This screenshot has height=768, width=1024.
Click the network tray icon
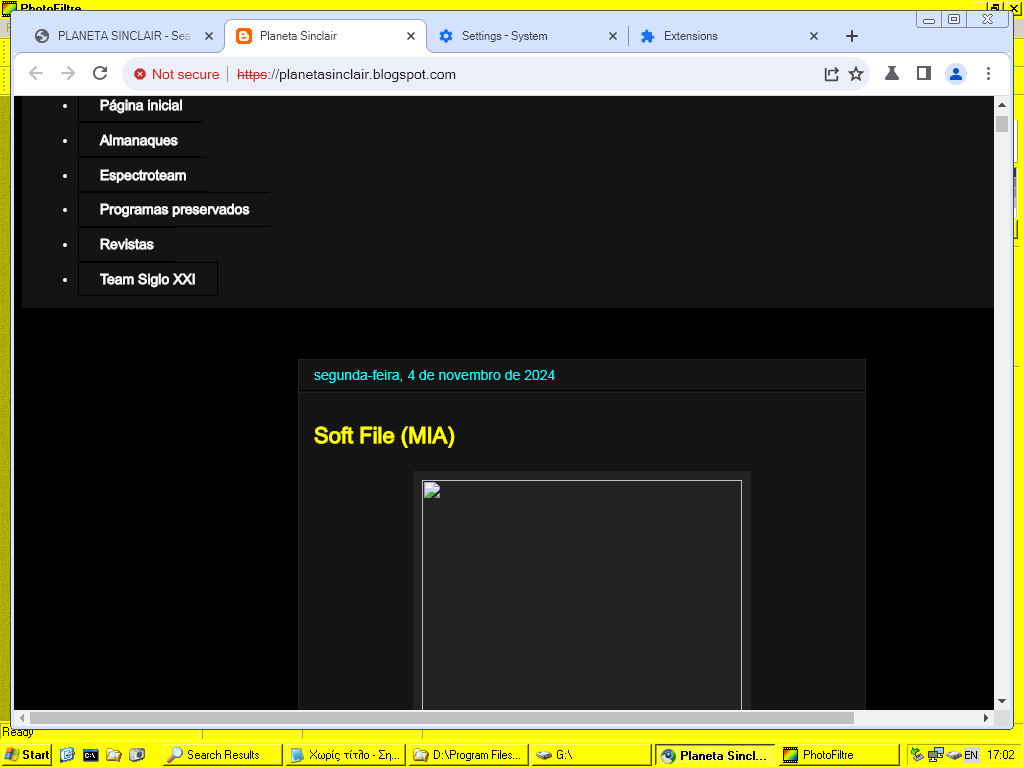pyautogui.click(x=935, y=755)
